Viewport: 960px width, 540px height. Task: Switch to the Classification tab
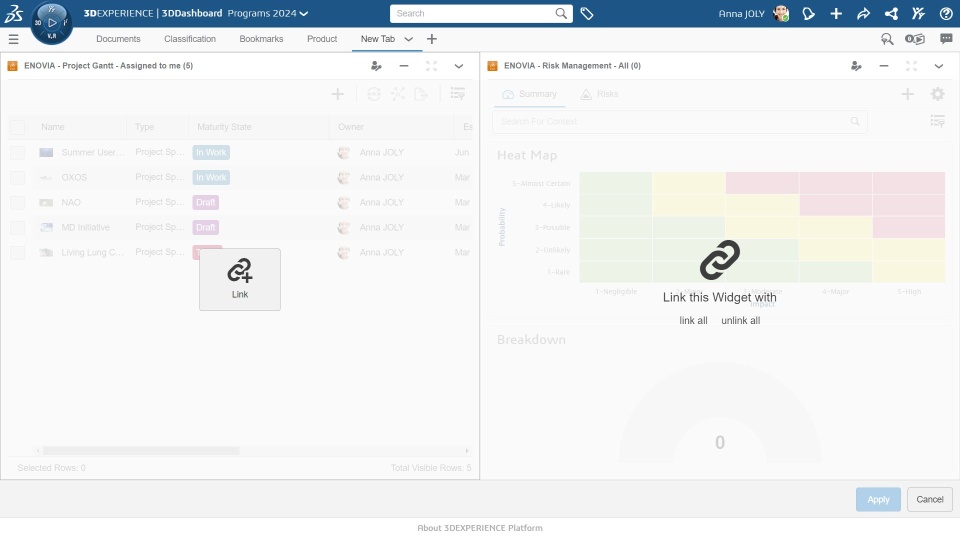coord(190,39)
